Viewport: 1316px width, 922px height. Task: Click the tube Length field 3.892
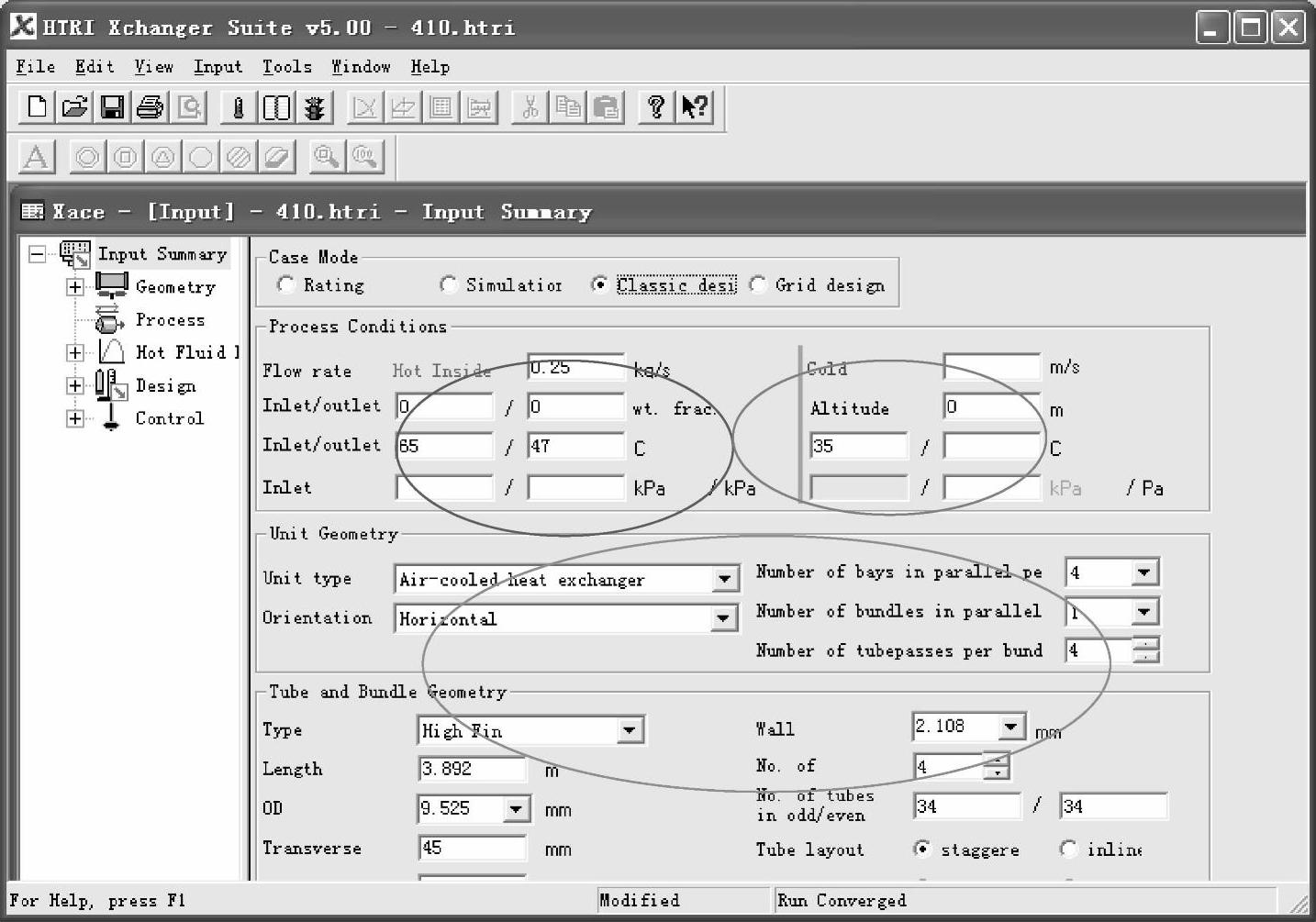[473, 769]
